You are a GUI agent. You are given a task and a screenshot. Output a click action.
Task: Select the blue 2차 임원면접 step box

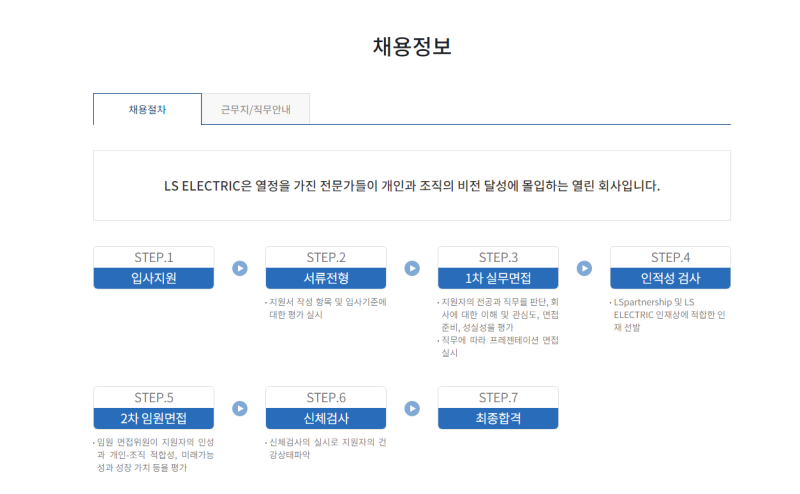coord(154,418)
